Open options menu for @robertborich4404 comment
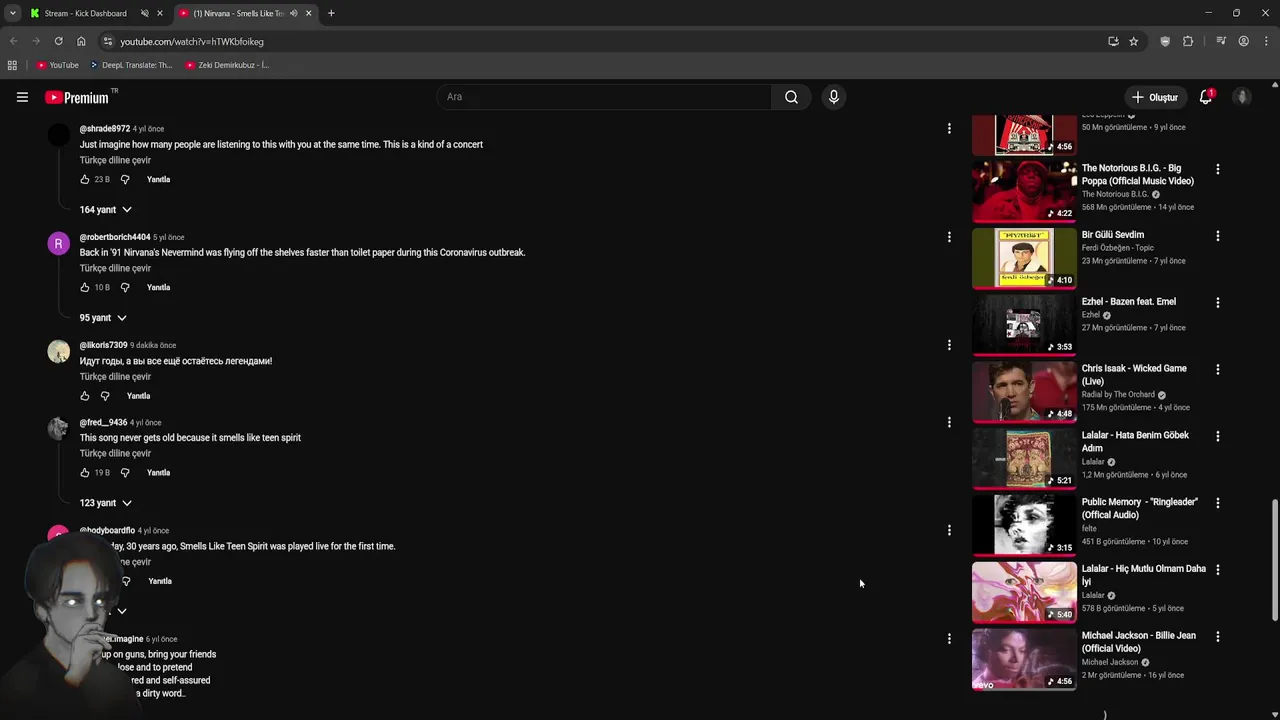The height and width of the screenshot is (720, 1280). [x=949, y=237]
